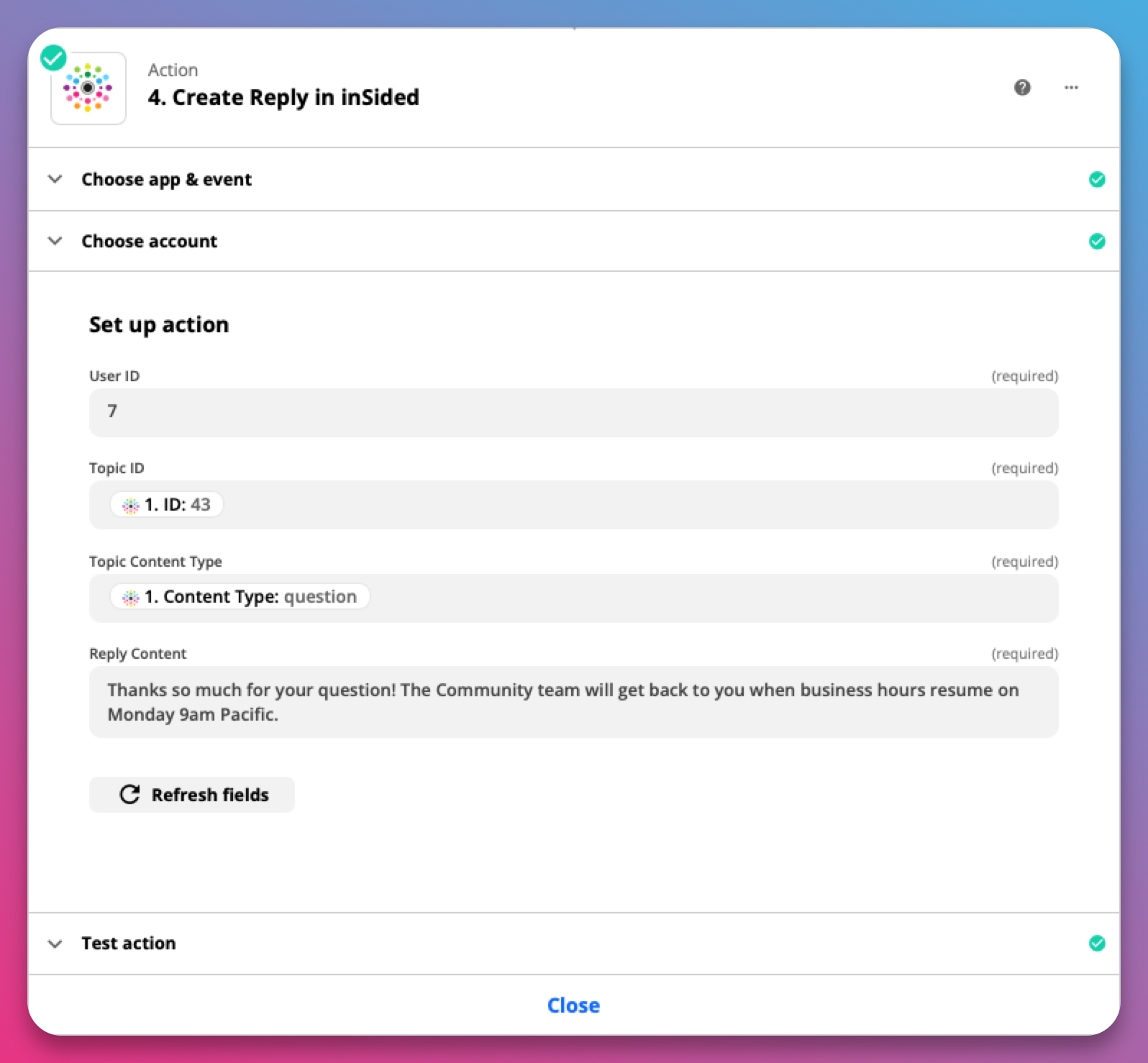
Task: Click the Close link at bottom
Action: pyautogui.click(x=573, y=1005)
